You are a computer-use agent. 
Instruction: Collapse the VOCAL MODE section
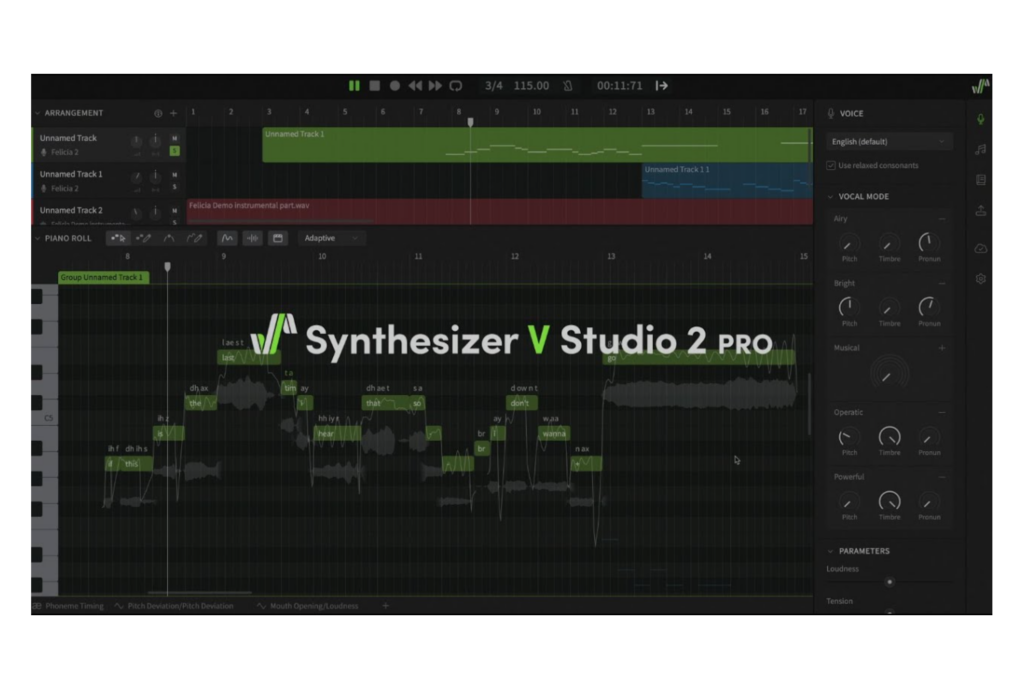[x=831, y=197]
